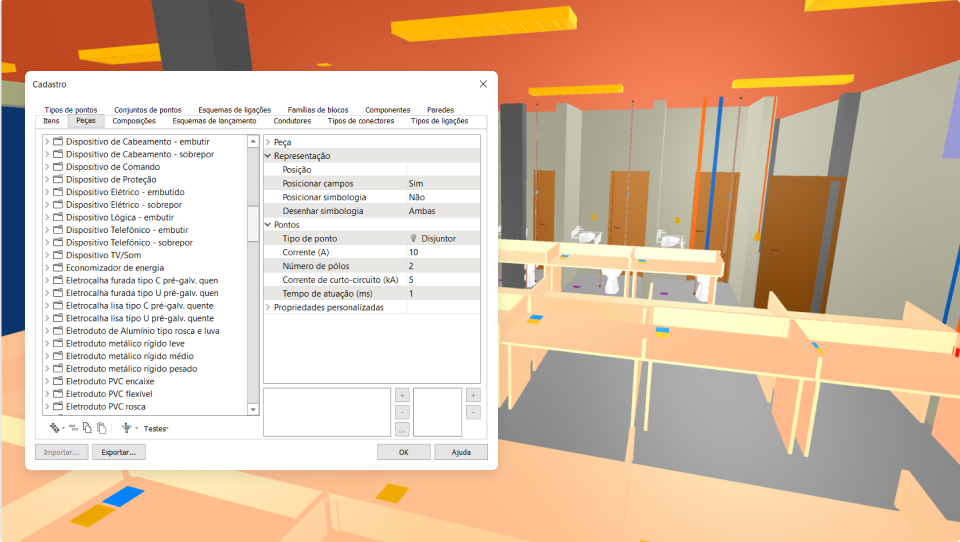Expand Eletrocalha furada tipo C node
The width and height of the screenshot is (960, 542).
pyautogui.click(x=47, y=280)
